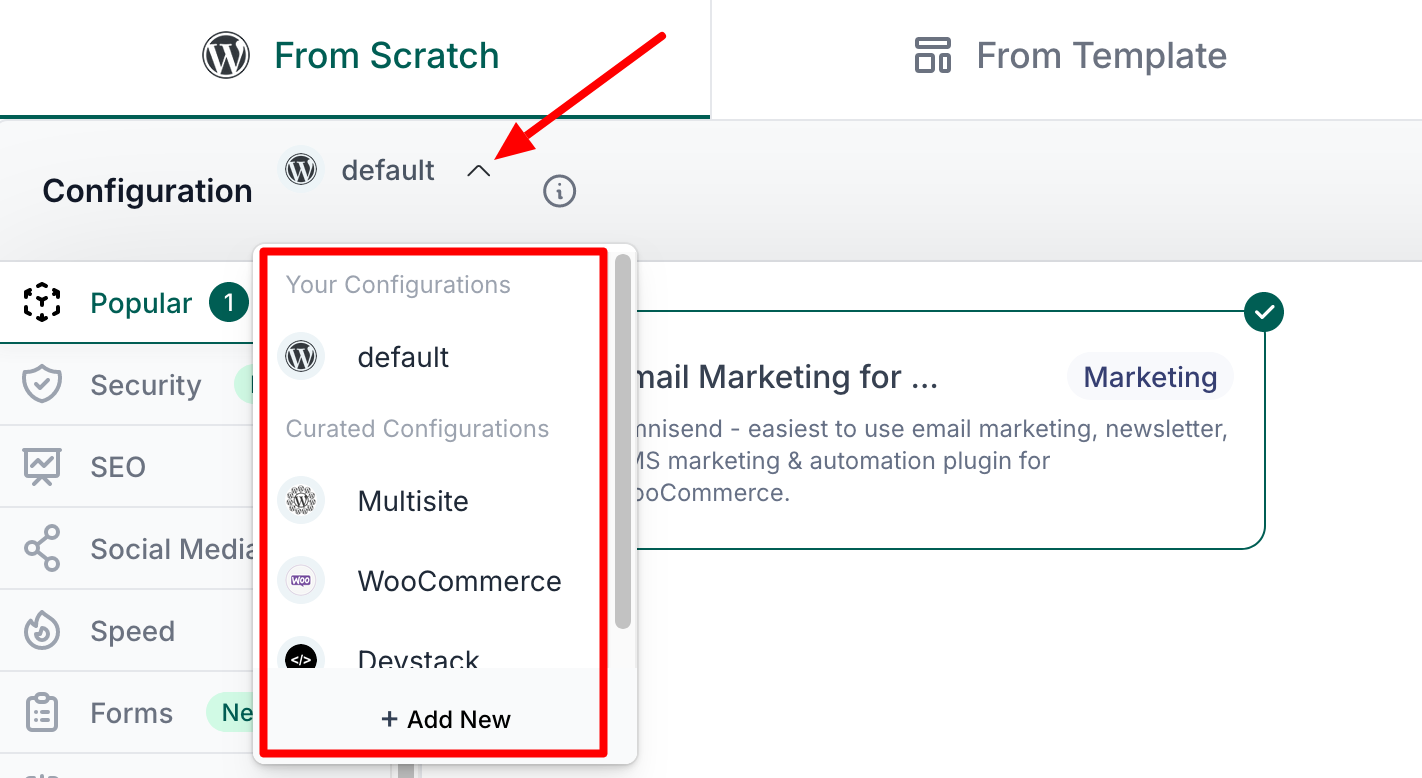This screenshot has width=1422, height=778.
Task: Select the default configuration from list
Action: 403,357
